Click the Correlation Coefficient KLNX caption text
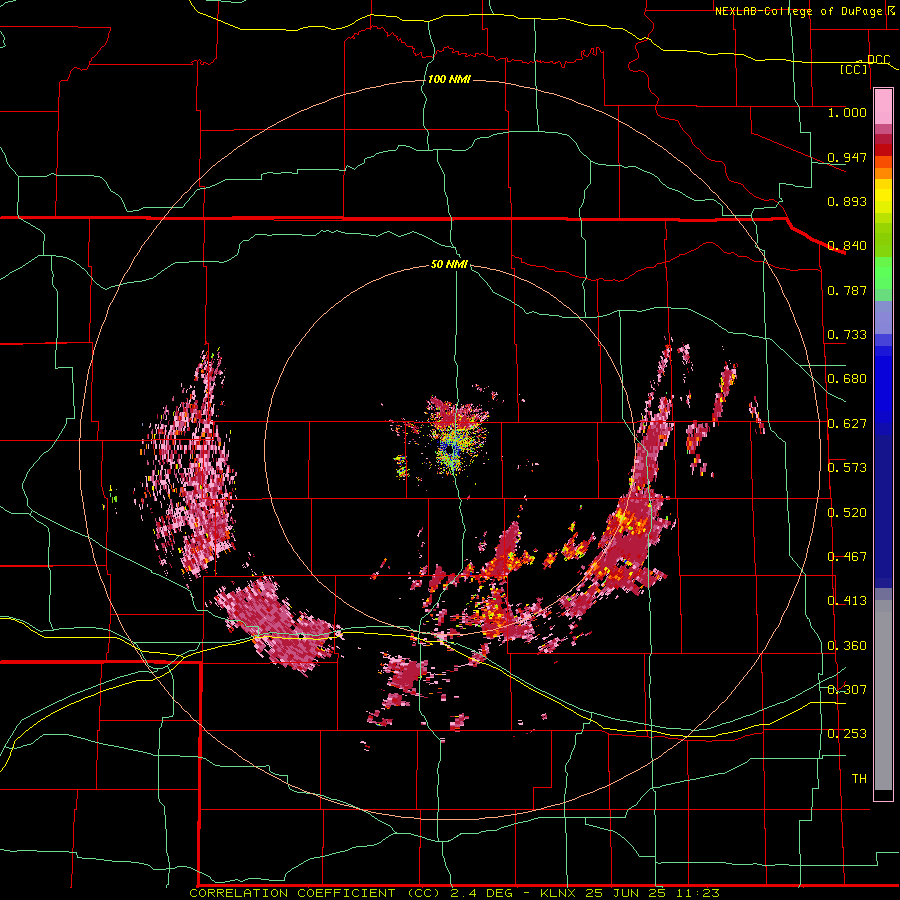Viewport: 900px width, 900px height. pos(454,893)
